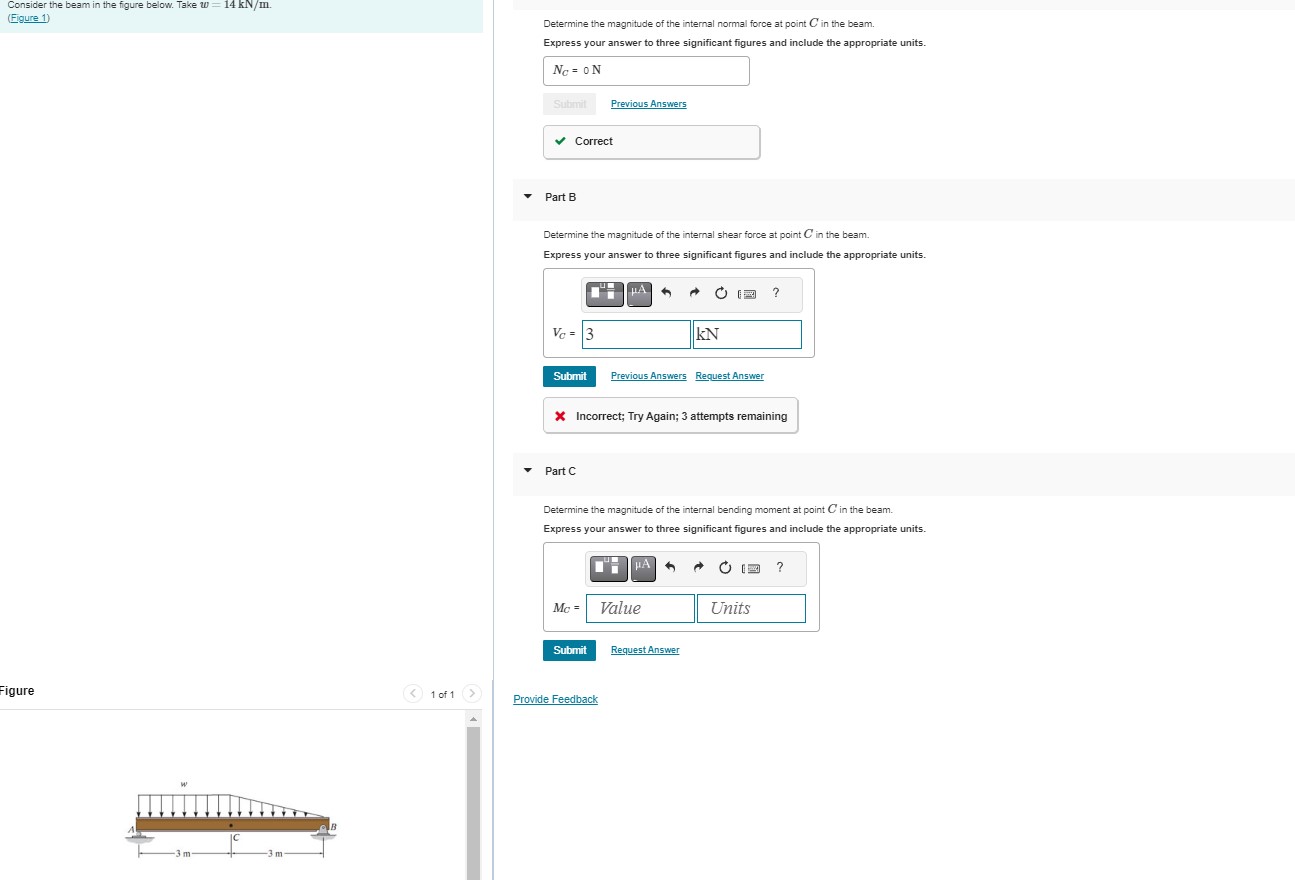Click the figure panel scrollbar up arrow
The image size is (1295, 880).
click(474, 719)
